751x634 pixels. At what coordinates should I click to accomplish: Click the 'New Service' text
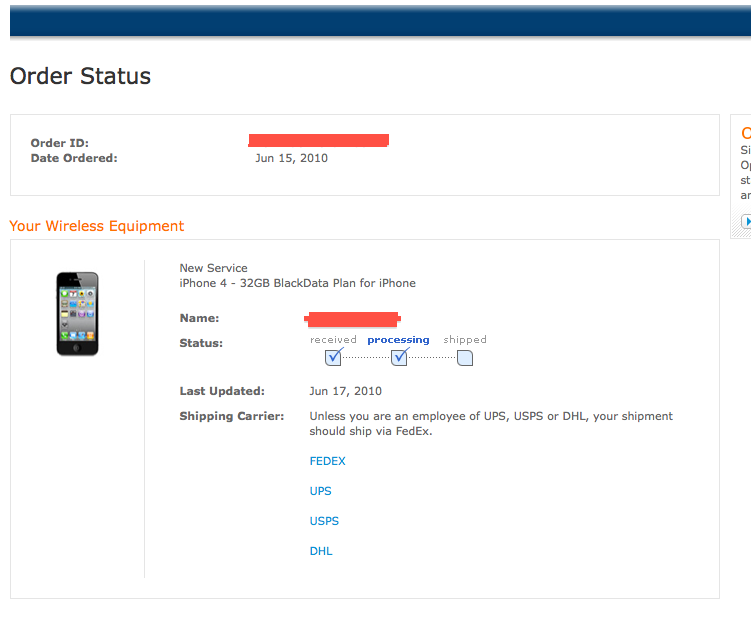click(x=213, y=268)
